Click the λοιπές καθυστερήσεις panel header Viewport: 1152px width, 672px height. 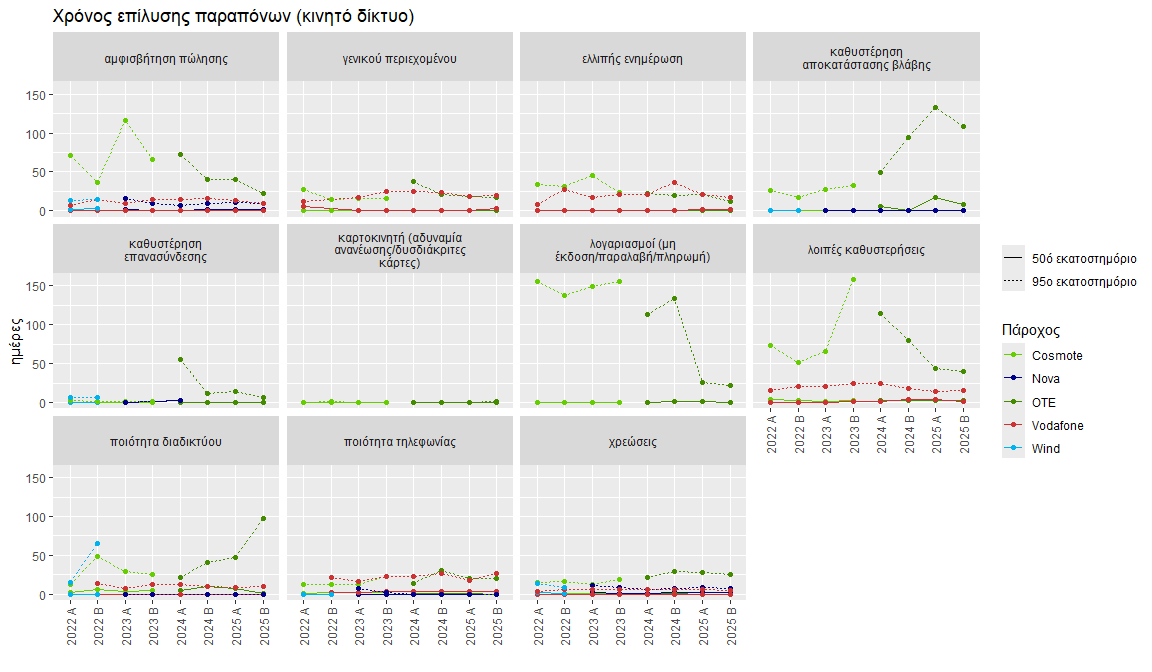(866, 250)
